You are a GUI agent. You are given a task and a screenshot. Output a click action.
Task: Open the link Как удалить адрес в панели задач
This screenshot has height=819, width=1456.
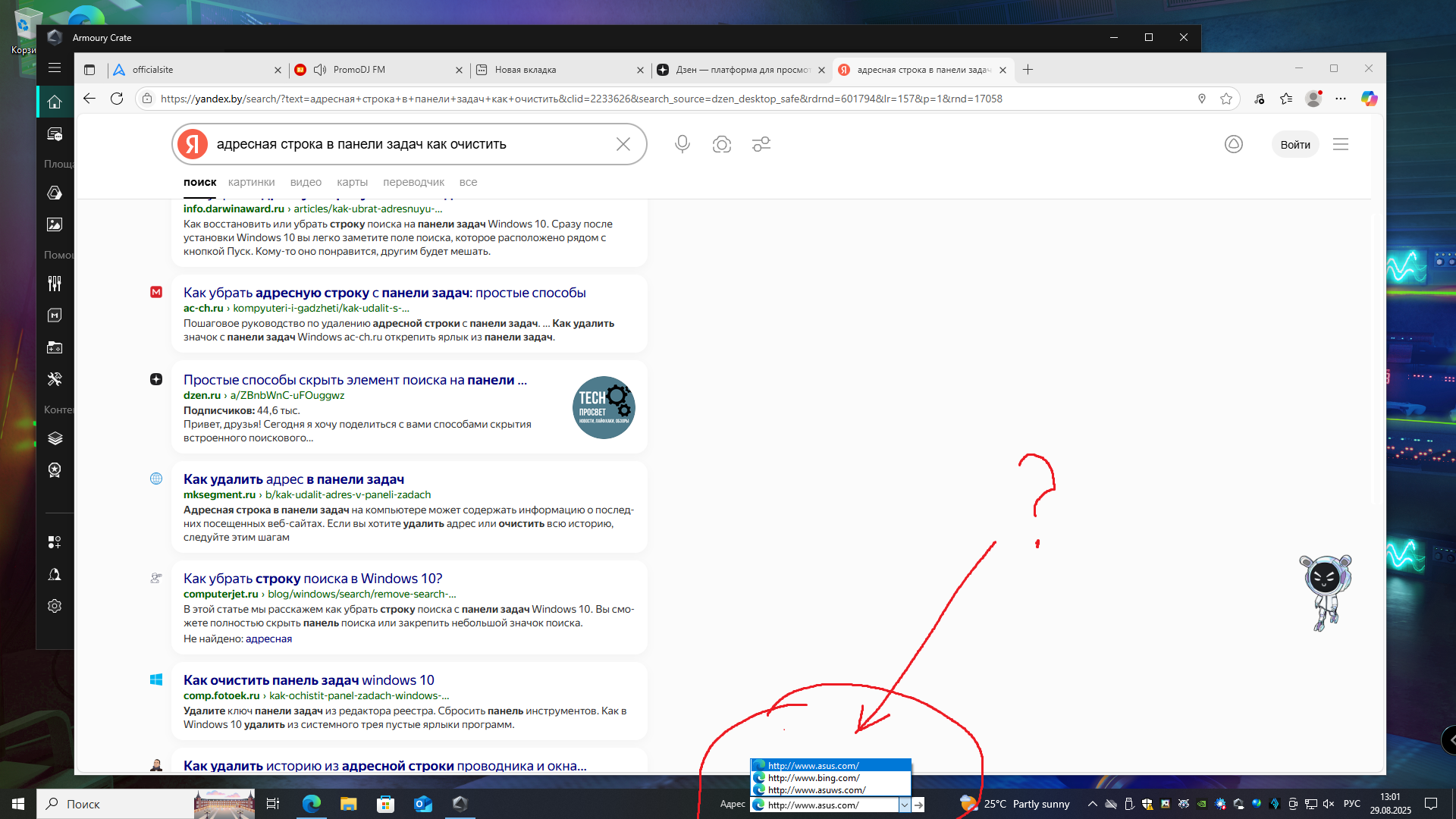[293, 479]
